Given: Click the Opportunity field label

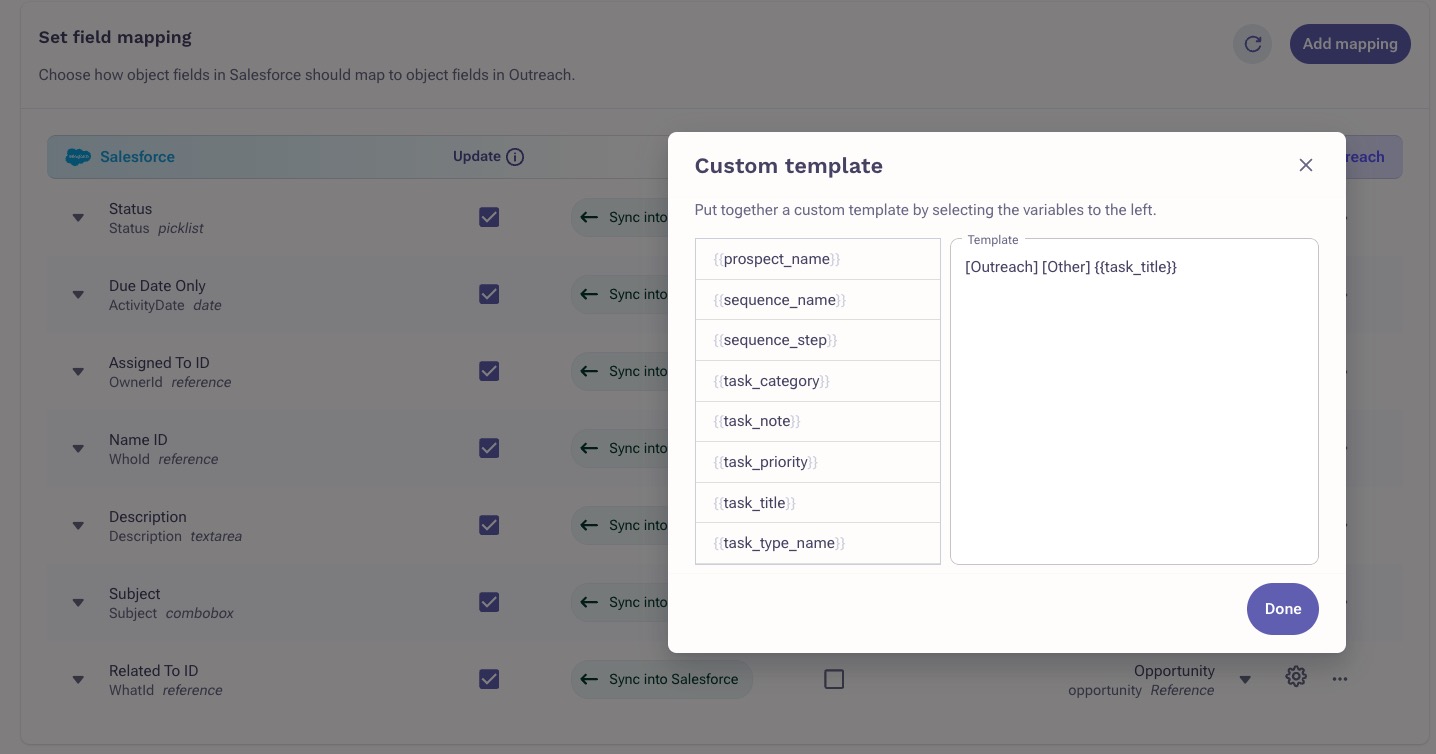Looking at the screenshot, I should click(x=1174, y=671).
